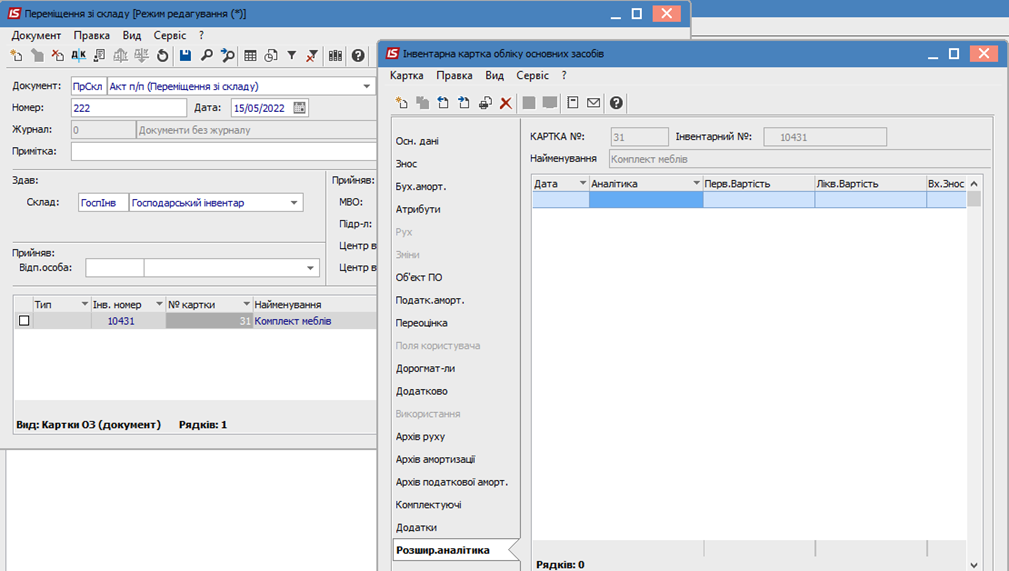Open the Інв. номер column header dropdown
Image resolution: width=1009 pixels, height=571 pixels.
tap(159, 304)
